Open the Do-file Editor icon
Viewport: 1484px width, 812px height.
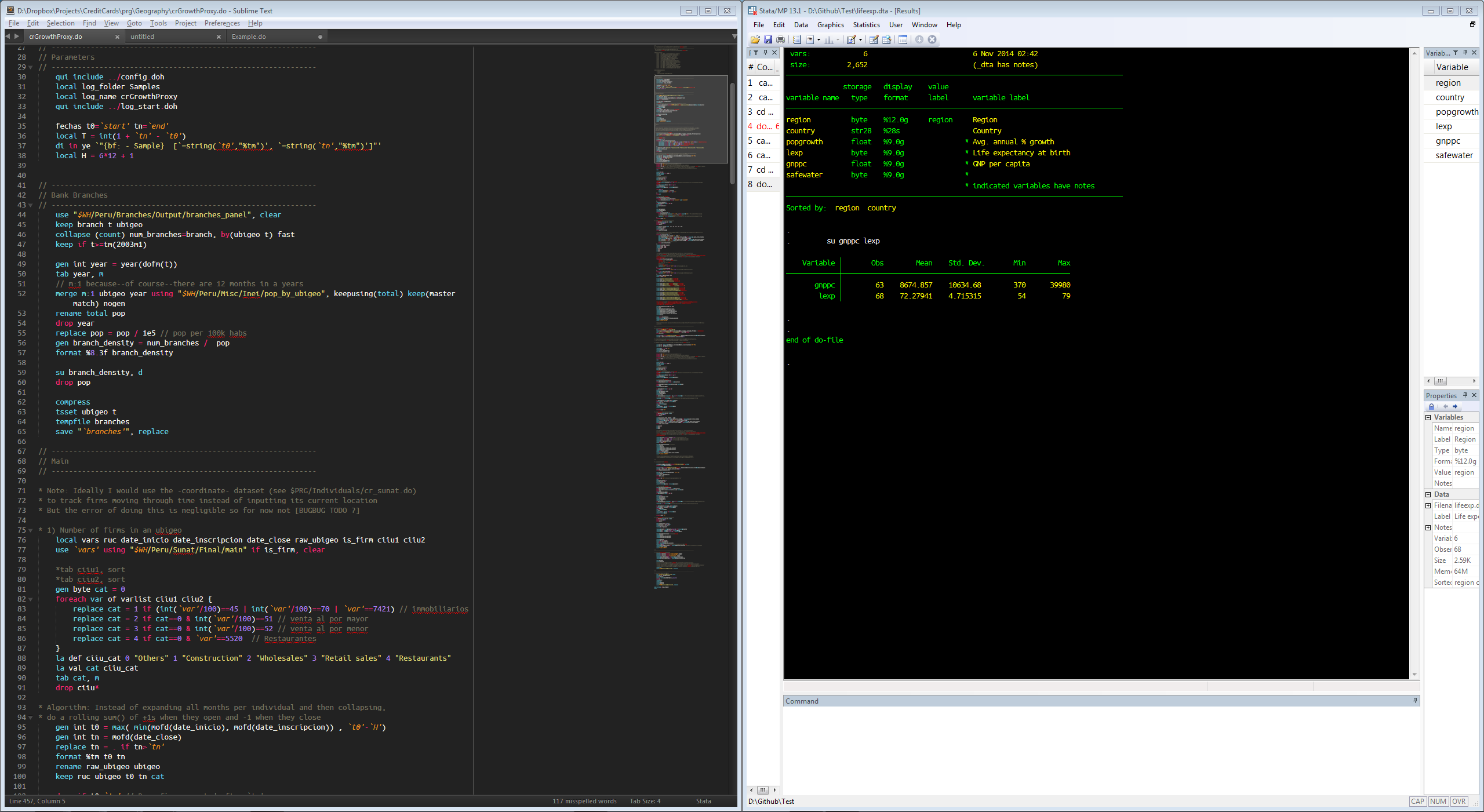(x=850, y=39)
